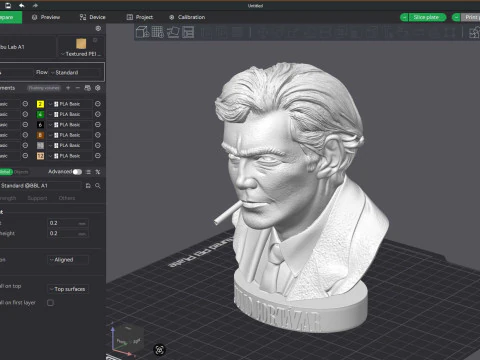Open filament settings gear beside sync icon
The image size is (480, 360).
[x=98, y=88]
